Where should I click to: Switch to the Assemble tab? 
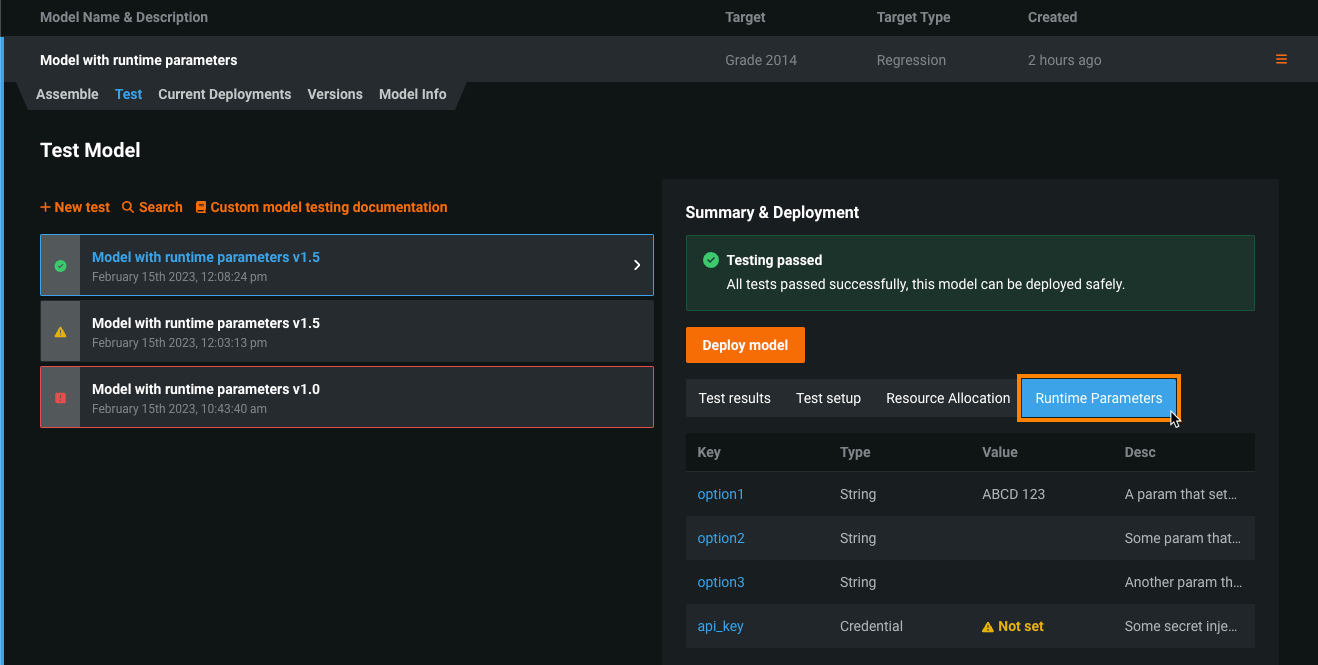tap(67, 94)
